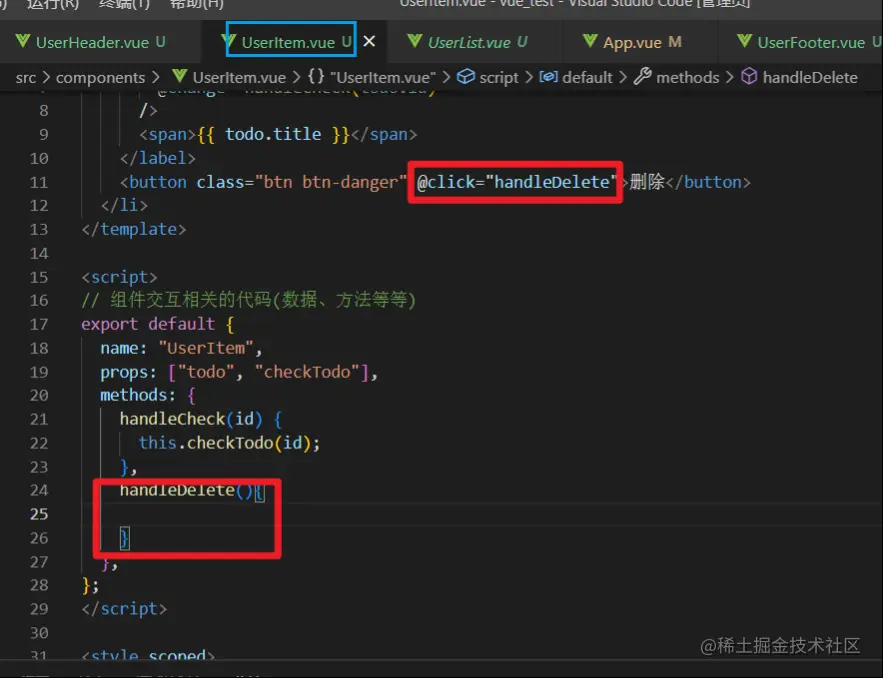Click the {{ todo.title }} span text
This screenshot has height=678, width=883.
[273, 135]
